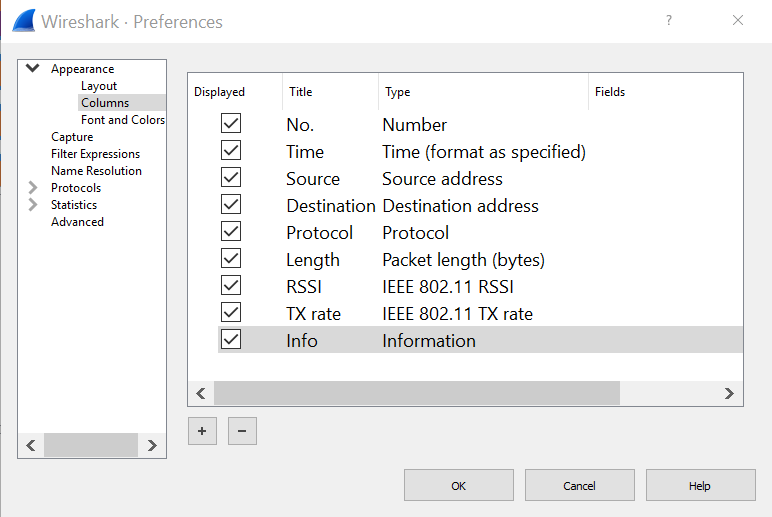Click the Wireshark shark fin logo

click(24, 21)
